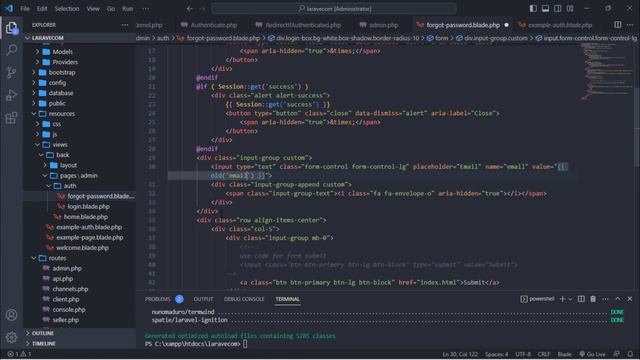Viewport: 640px width, 360px height.
Task: Change the Blade language mode
Action: pos(564,354)
